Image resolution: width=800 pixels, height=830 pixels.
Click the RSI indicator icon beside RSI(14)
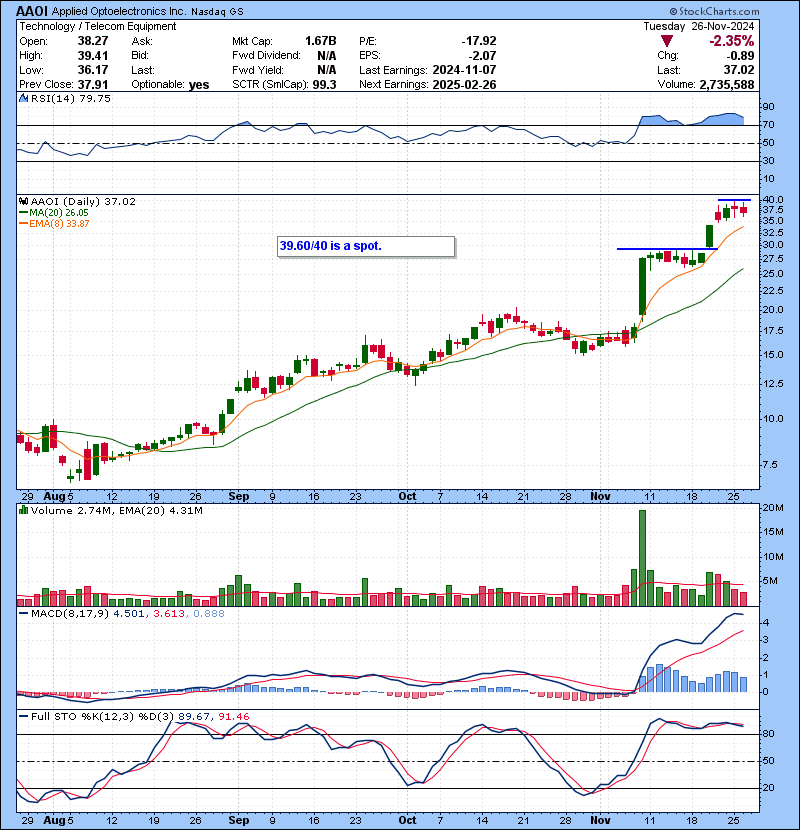[x=23, y=98]
